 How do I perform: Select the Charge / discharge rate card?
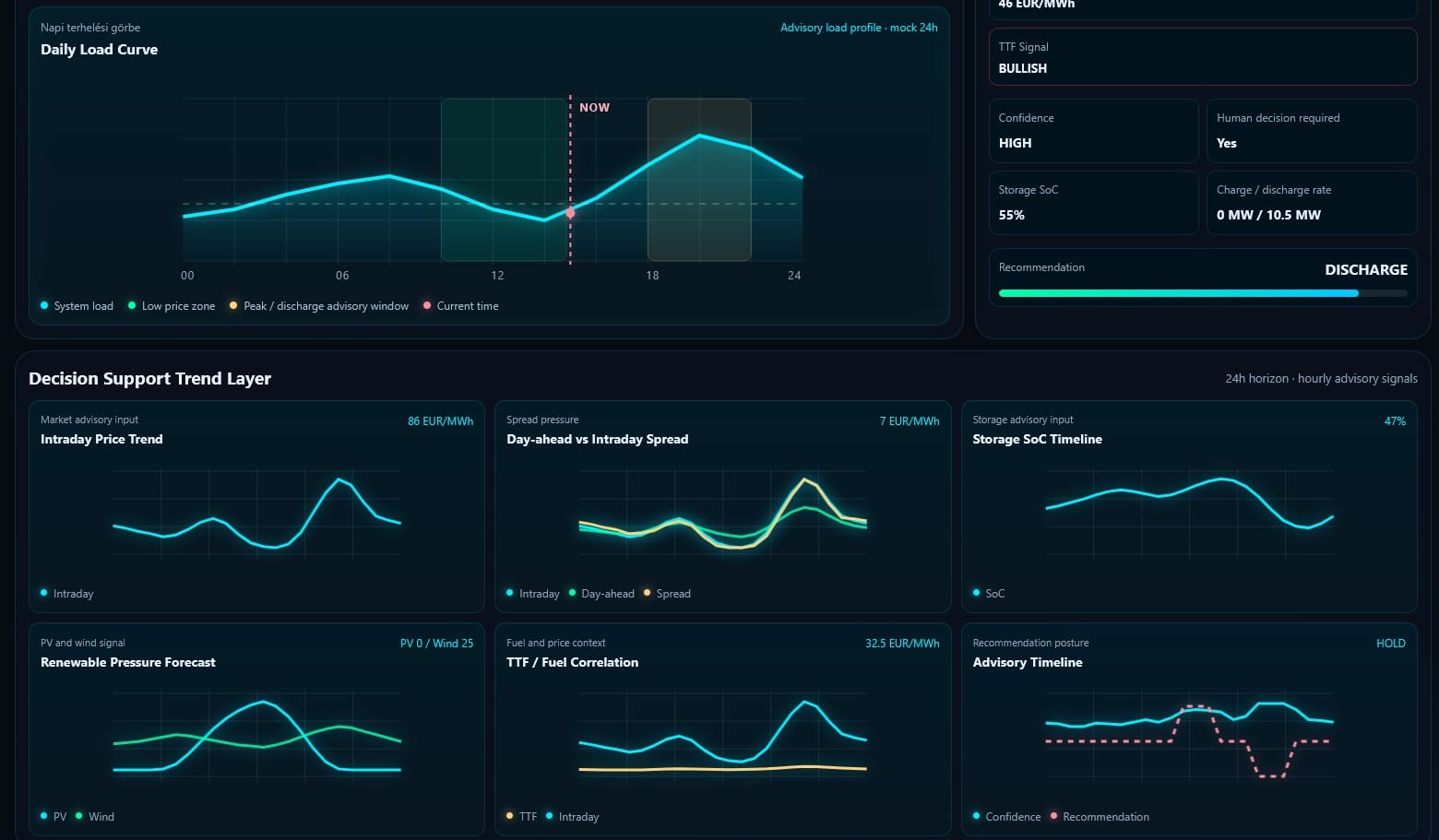[1312, 203]
